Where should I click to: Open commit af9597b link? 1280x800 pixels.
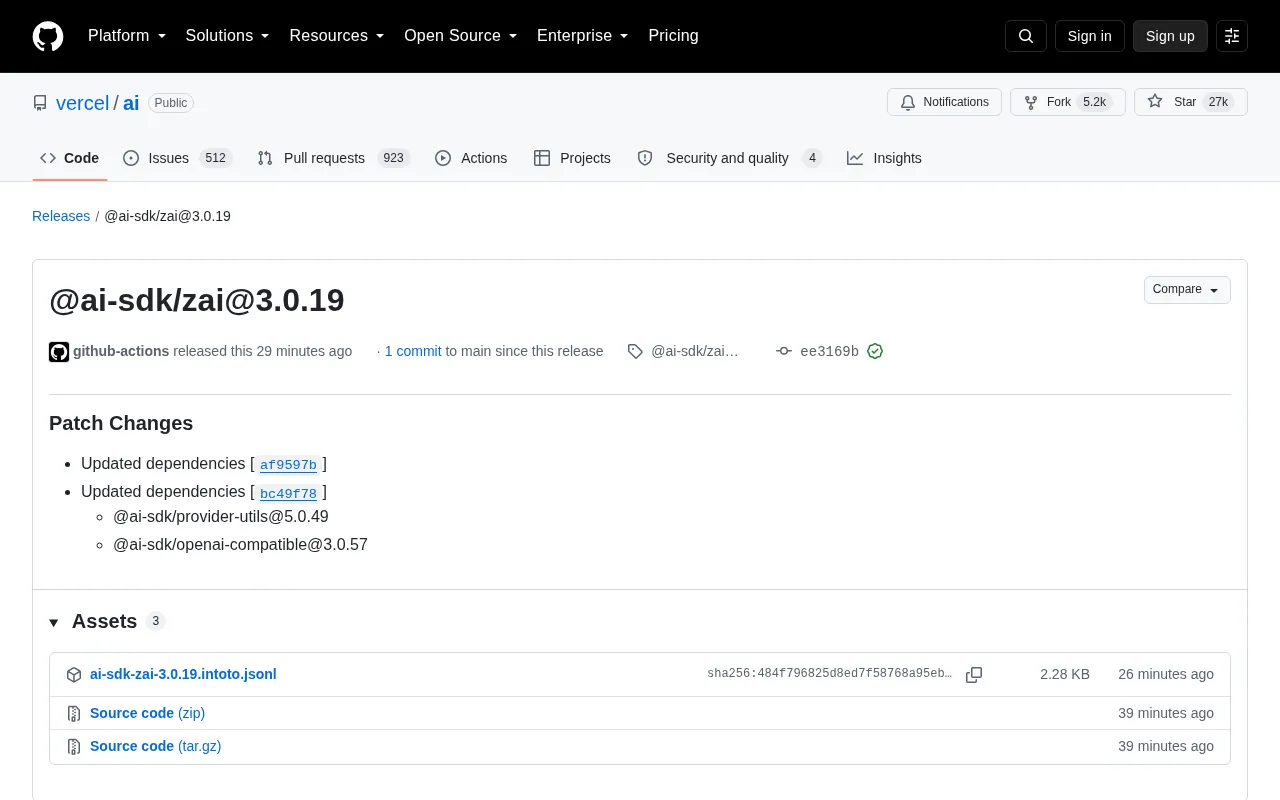point(288,465)
